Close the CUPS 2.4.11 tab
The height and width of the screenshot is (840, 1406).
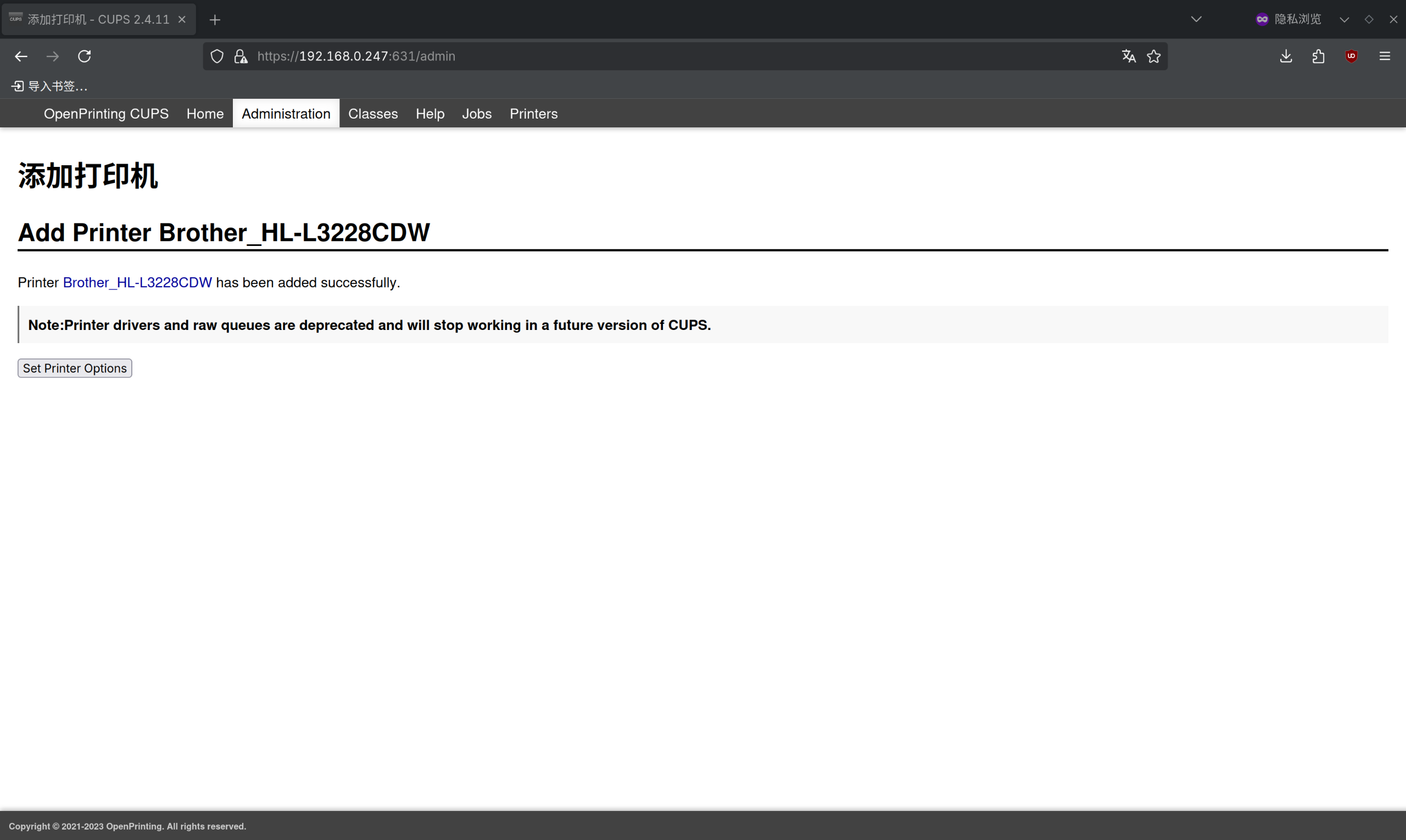182,19
